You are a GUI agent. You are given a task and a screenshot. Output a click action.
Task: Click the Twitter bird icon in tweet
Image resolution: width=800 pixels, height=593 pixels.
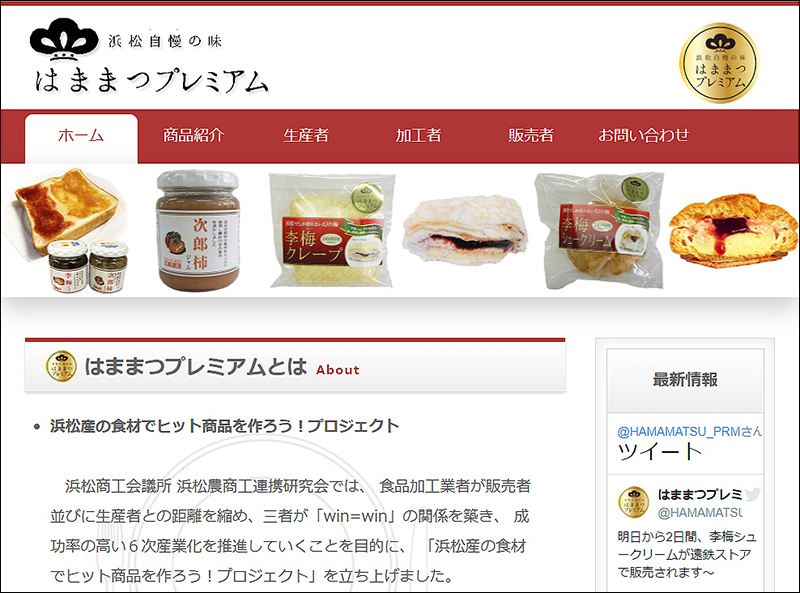coord(752,493)
